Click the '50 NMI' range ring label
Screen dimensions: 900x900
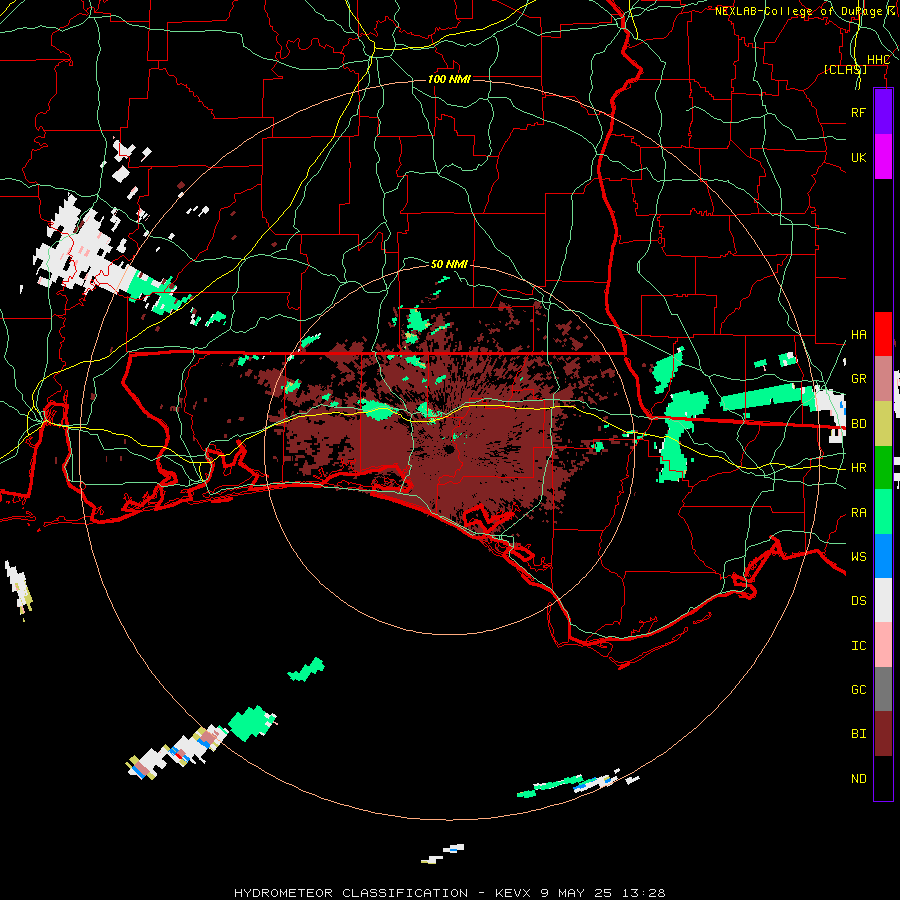click(449, 264)
